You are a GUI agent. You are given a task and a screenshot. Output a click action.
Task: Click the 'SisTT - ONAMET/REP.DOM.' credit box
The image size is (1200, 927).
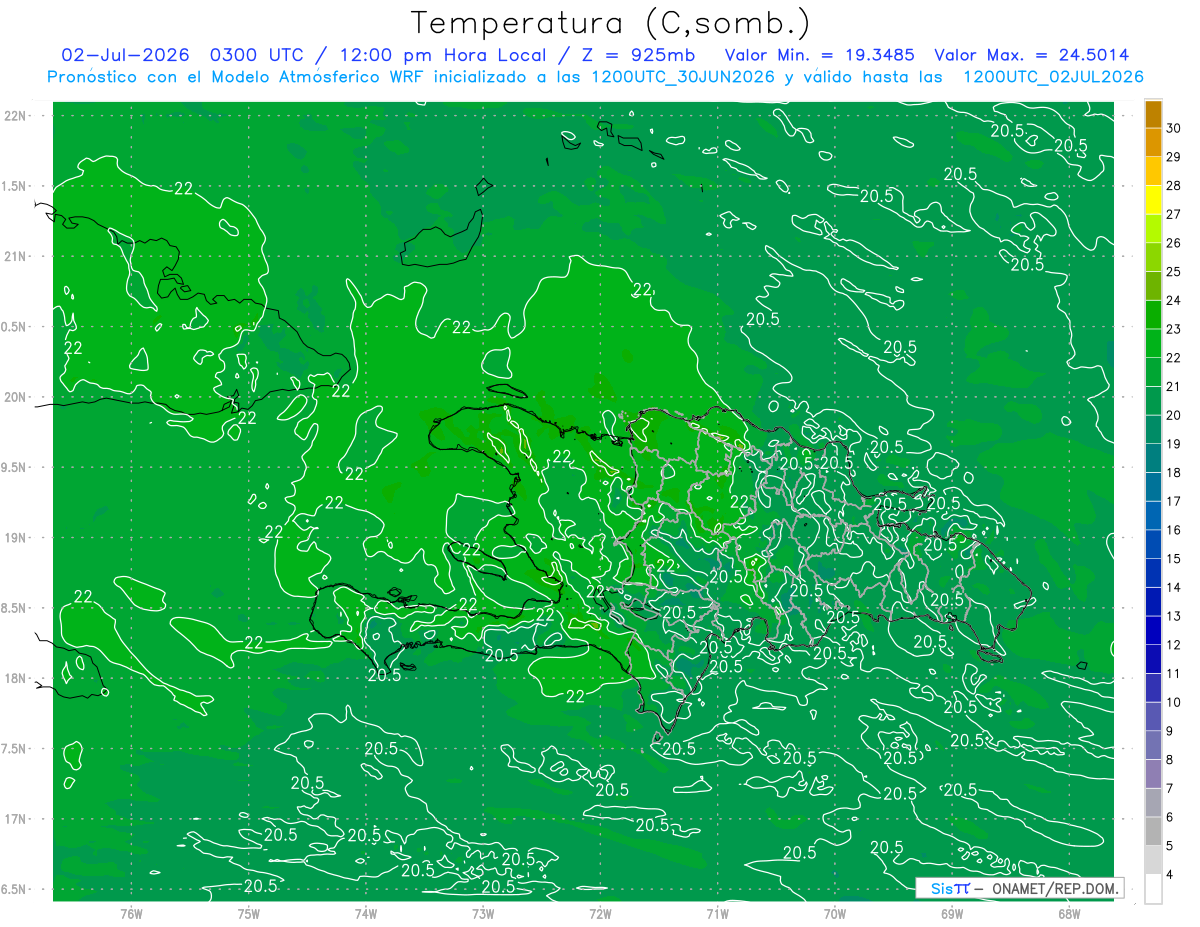(x=1019, y=888)
